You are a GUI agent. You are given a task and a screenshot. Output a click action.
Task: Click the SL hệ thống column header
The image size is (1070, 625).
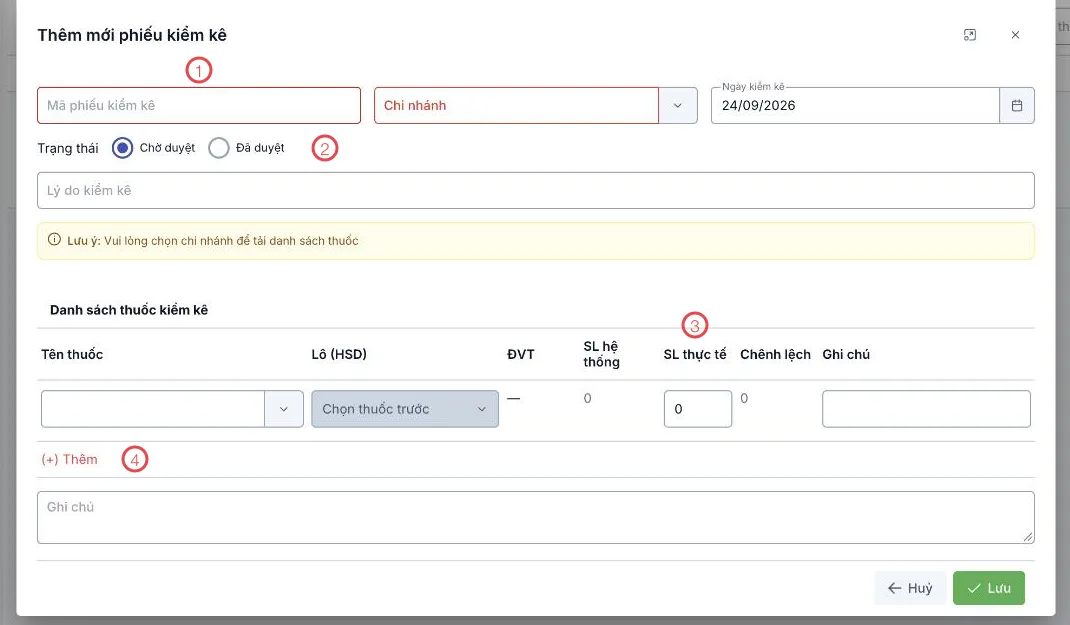(x=601, y=354)
